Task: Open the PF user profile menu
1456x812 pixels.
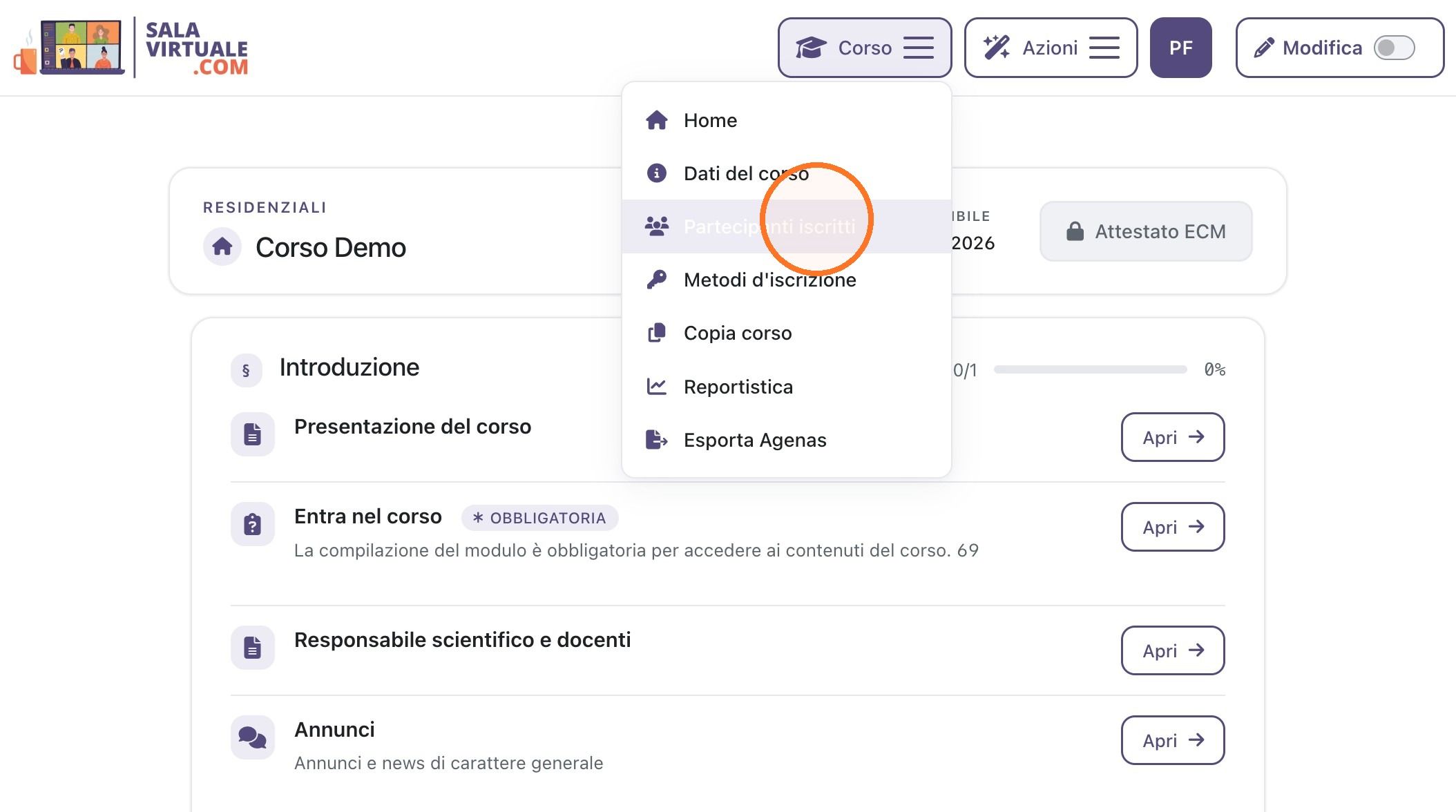Action: (x=1180, y=48)
